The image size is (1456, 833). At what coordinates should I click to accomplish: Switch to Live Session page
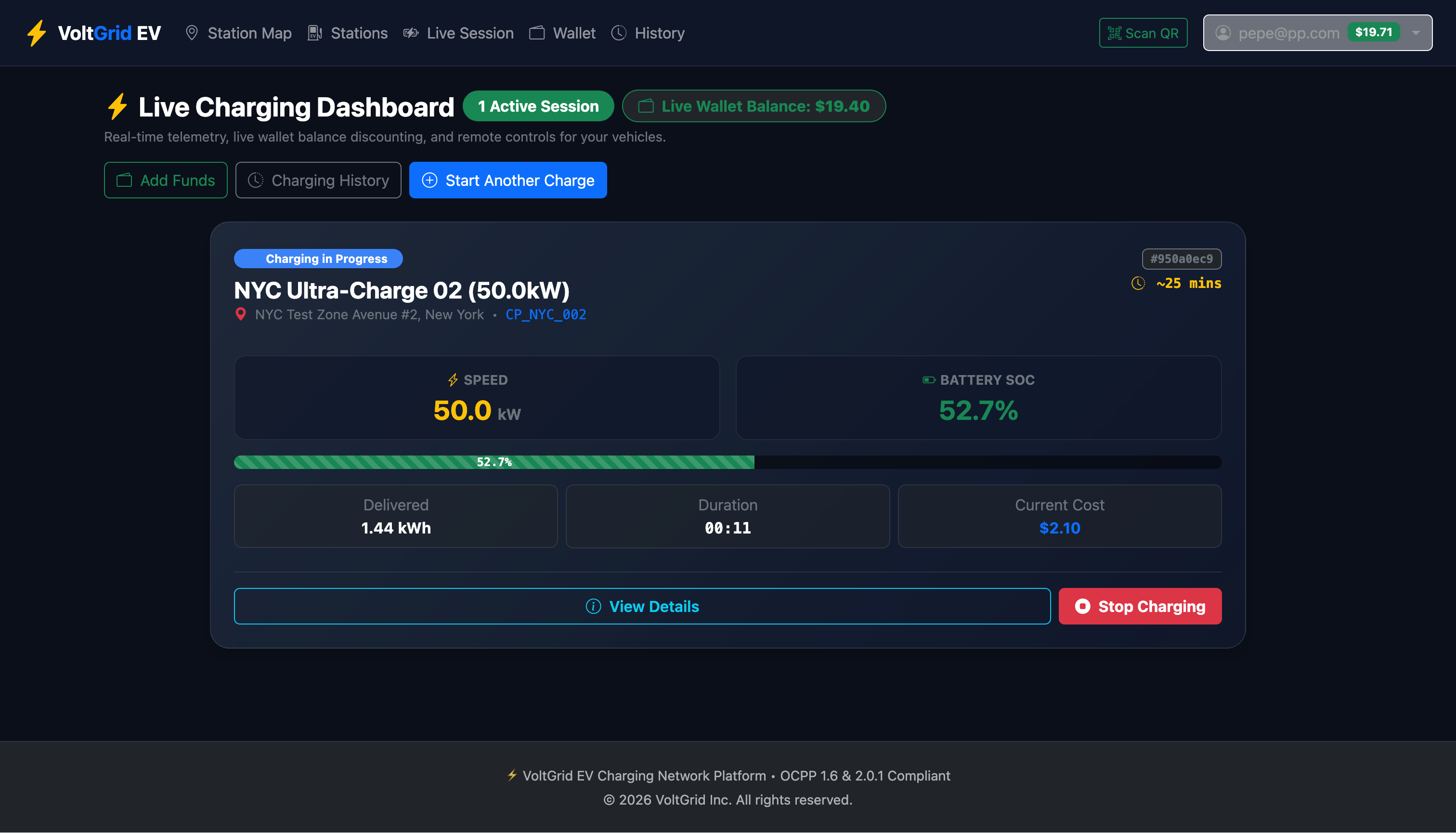[x=458, y=33]
